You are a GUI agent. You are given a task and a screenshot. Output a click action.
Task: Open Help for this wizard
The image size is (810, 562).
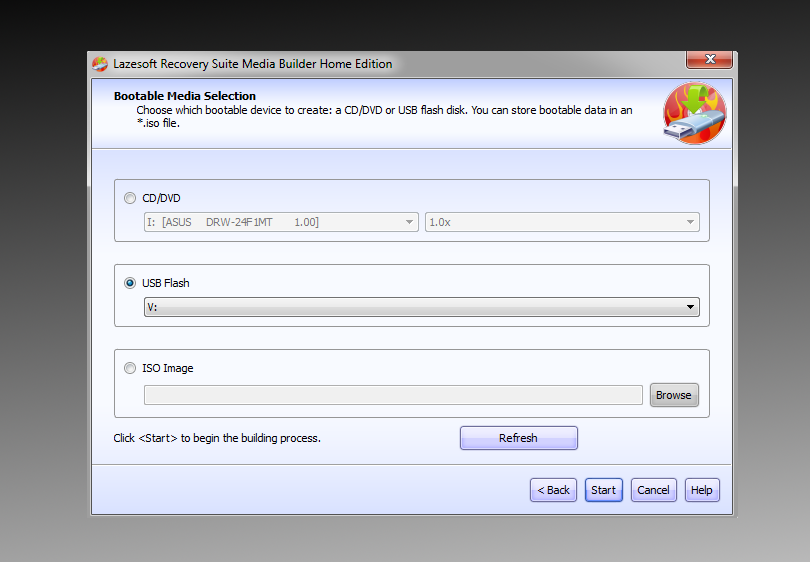pyautogui.click(x=702, y=490)
